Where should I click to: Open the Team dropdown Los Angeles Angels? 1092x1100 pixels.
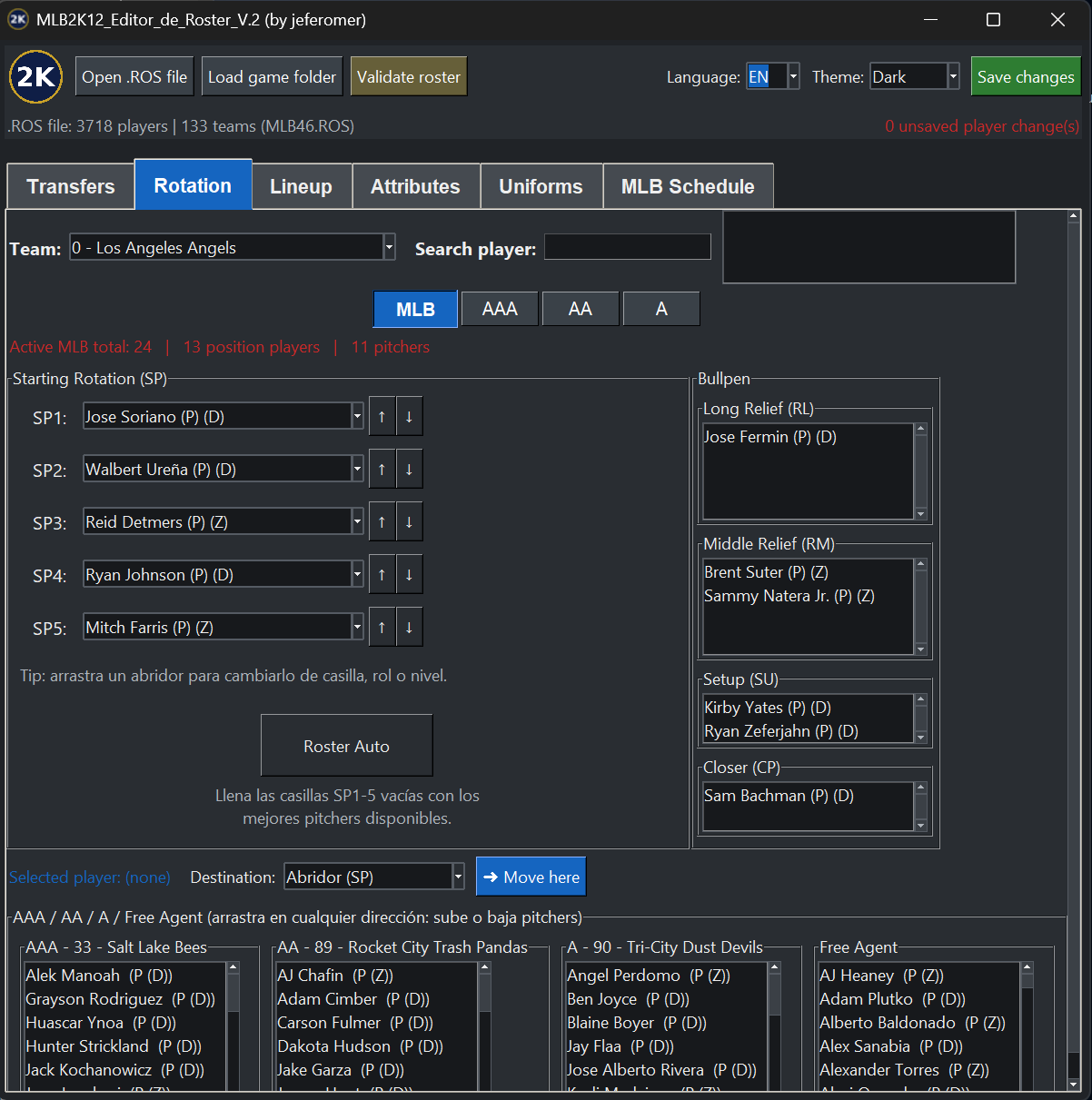(x=233, y=247)
